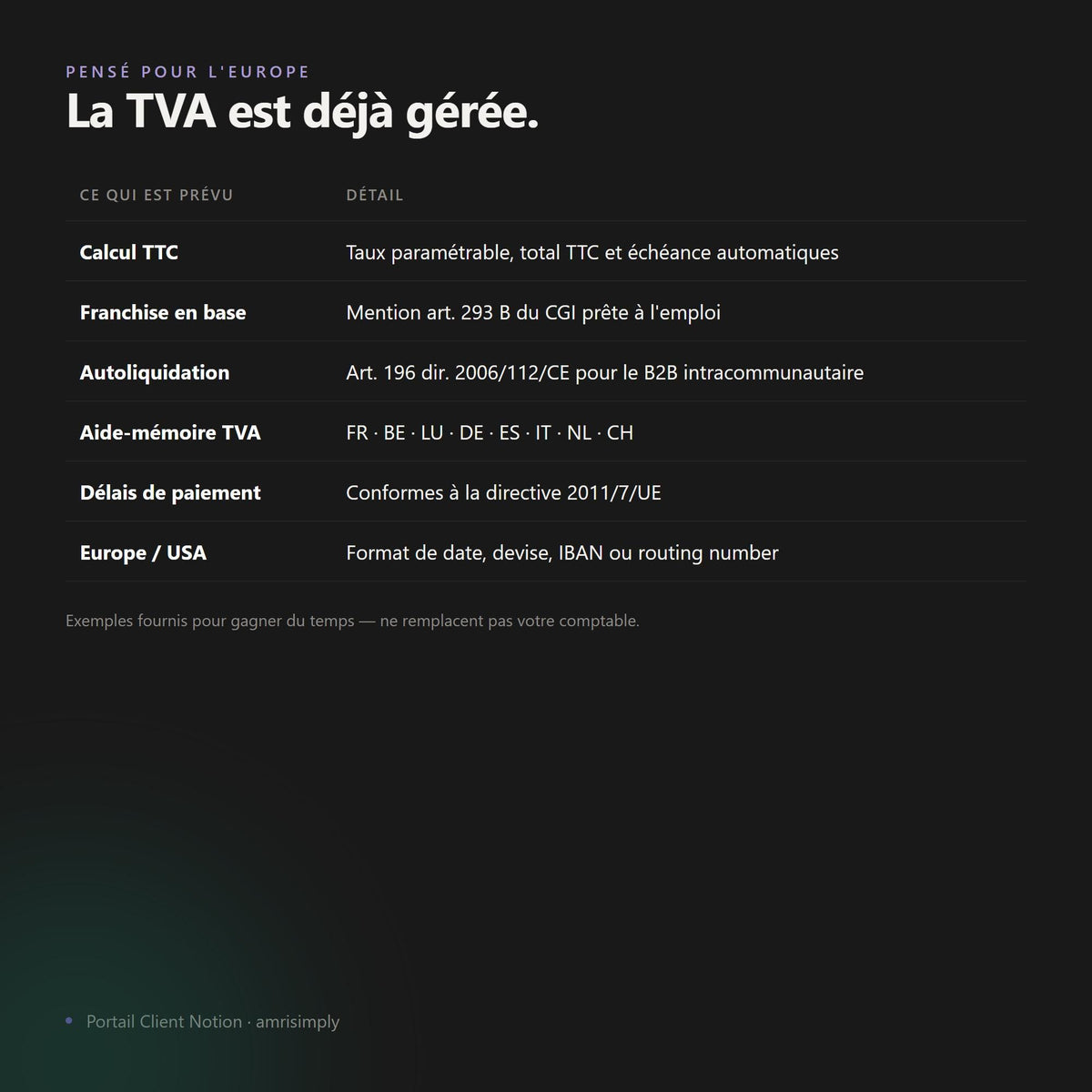The image size is (1092, 1092).
Task: Select the 'Aide-mémoire TVA' row label
Action: (x=170, y=432)
